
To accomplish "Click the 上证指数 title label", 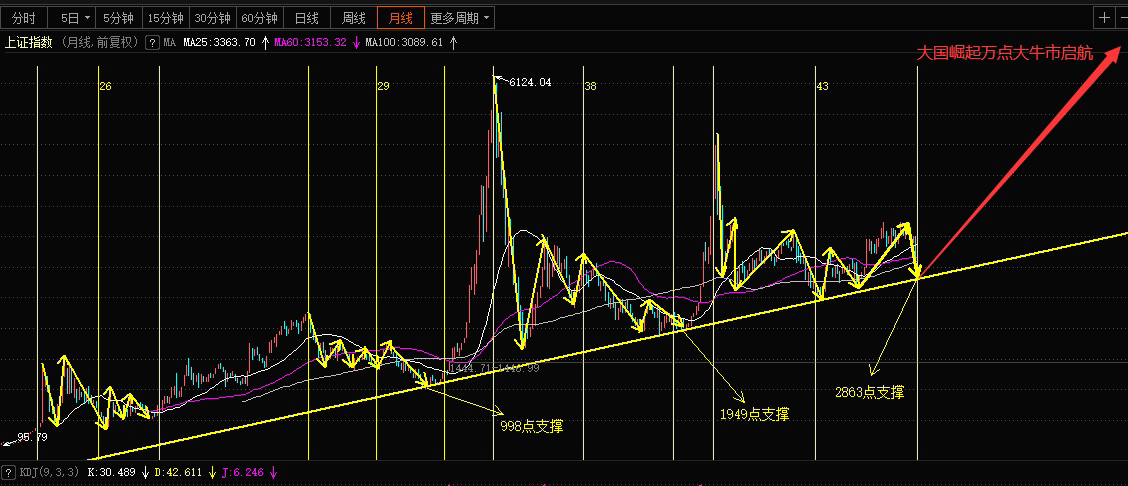I will 29,42.
